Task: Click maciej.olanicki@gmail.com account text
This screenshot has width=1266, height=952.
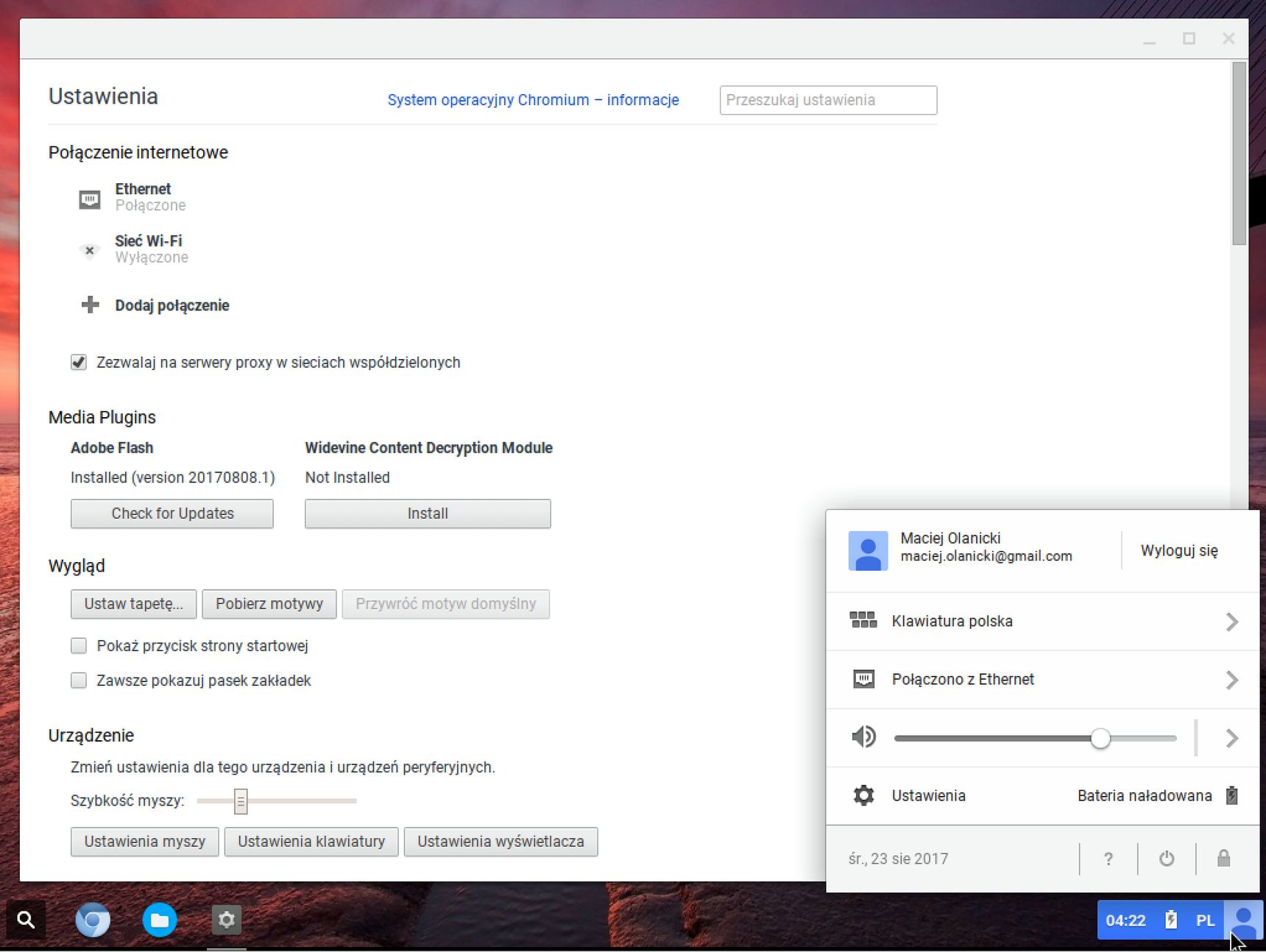Action: pyautogui.click(x=986, y=556)
